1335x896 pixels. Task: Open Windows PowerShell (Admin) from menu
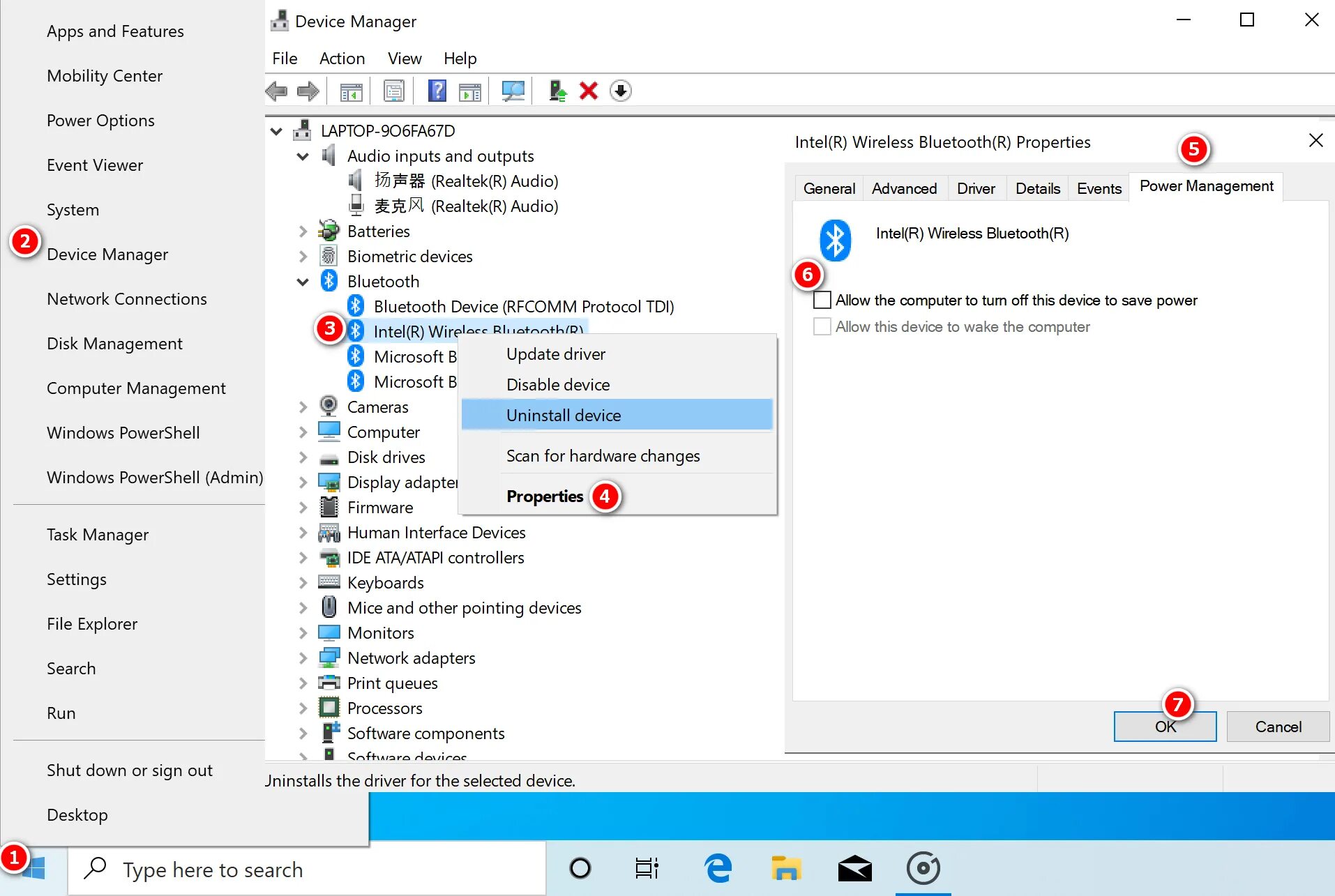155,477
